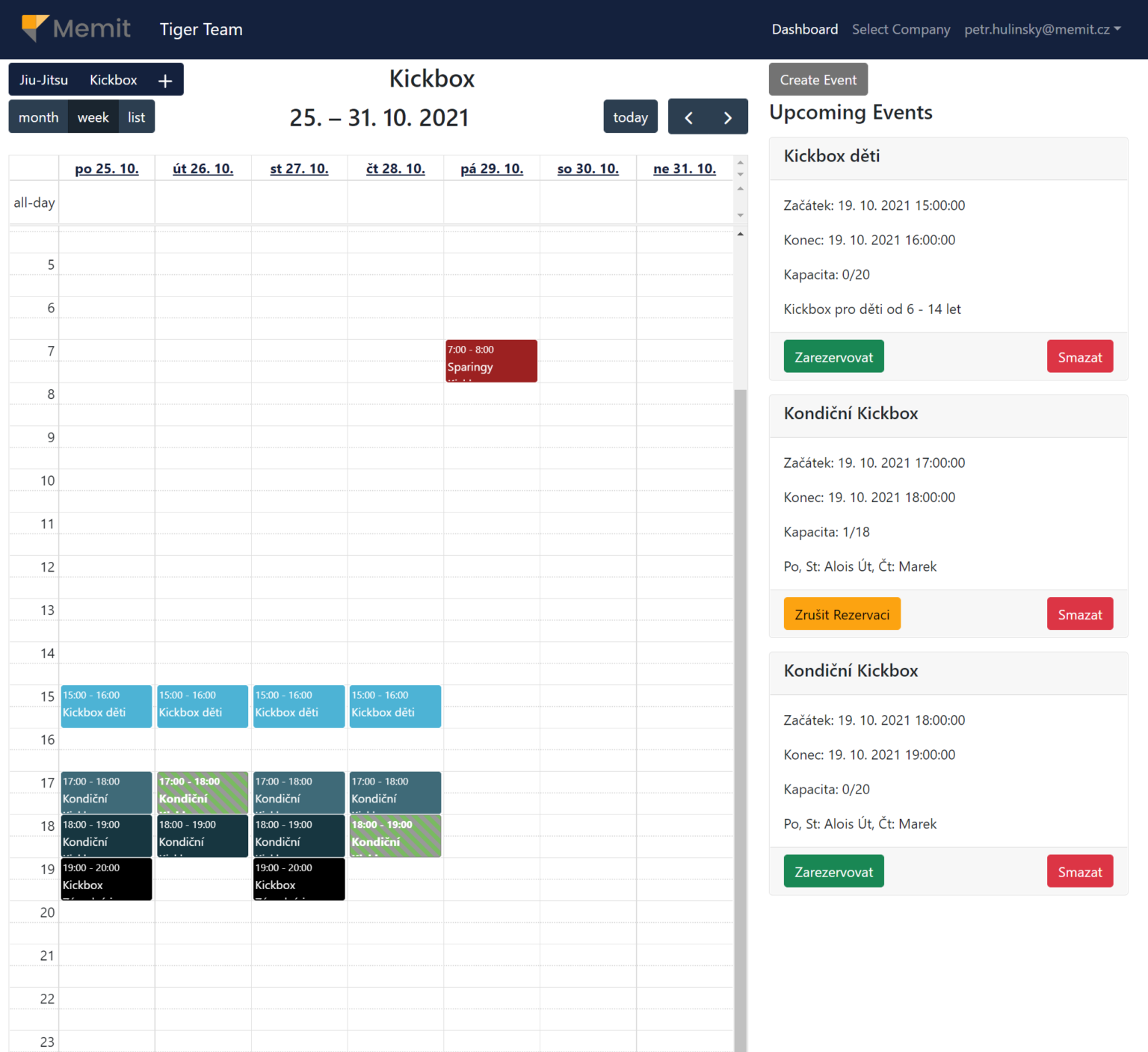Navigate to next week with right chevron

728,117
